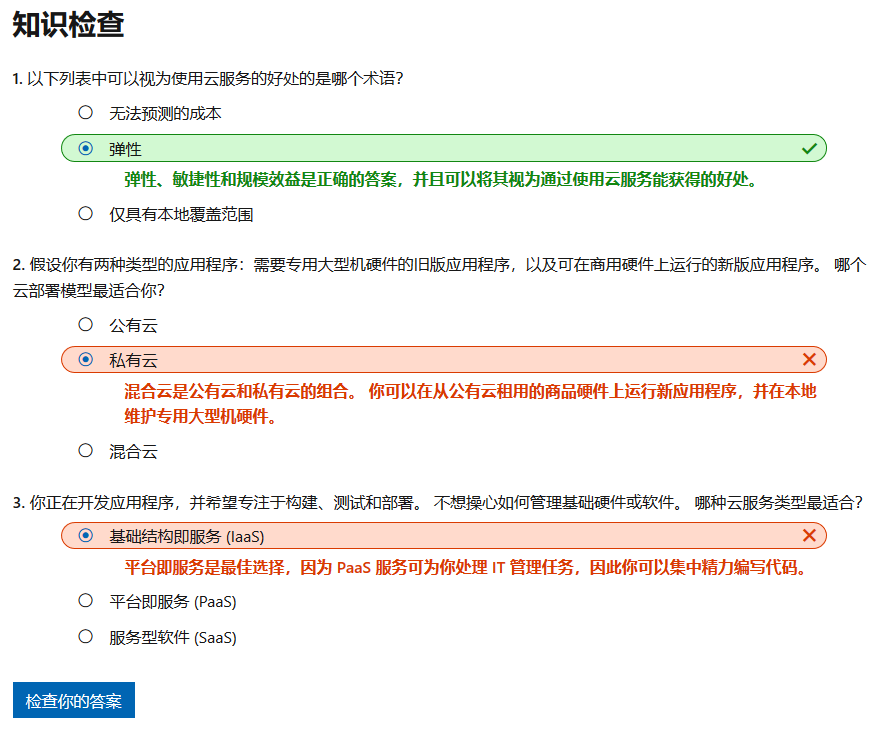Click the red X beside 私有云
This screenshot has height=730, width=878.
809,359
